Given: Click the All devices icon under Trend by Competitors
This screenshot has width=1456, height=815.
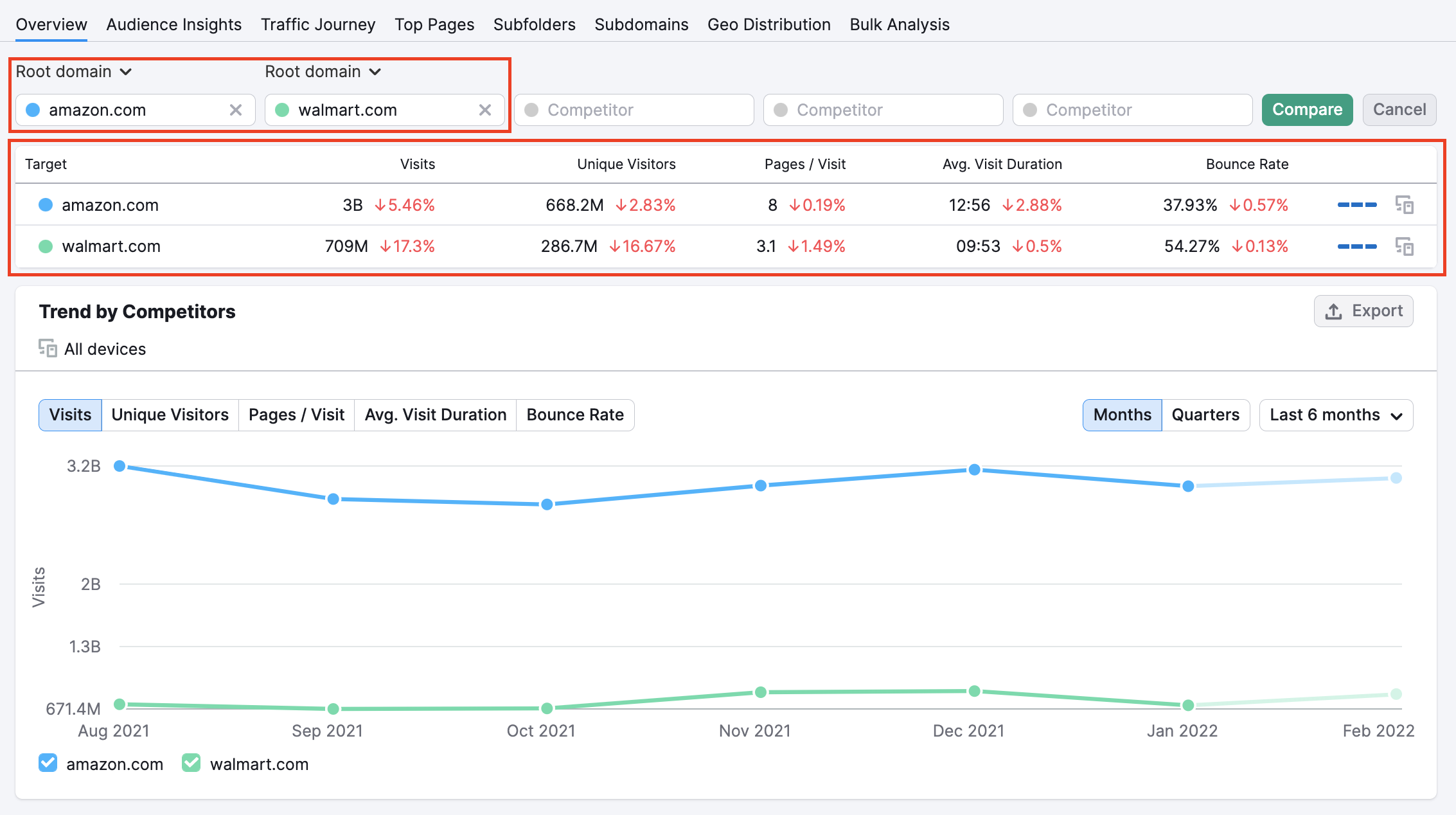Looking at the screenshot, I should [48, 348].
